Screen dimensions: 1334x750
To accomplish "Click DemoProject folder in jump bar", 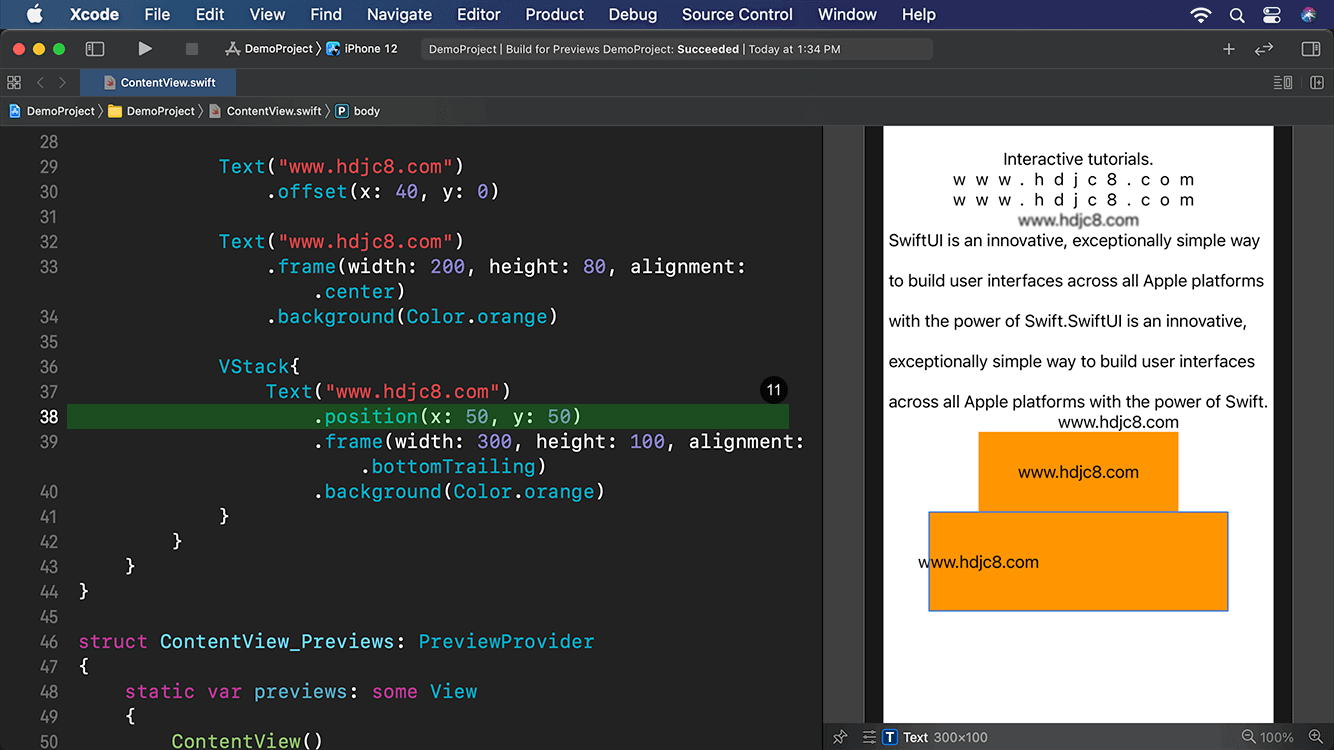I will 152,111.
